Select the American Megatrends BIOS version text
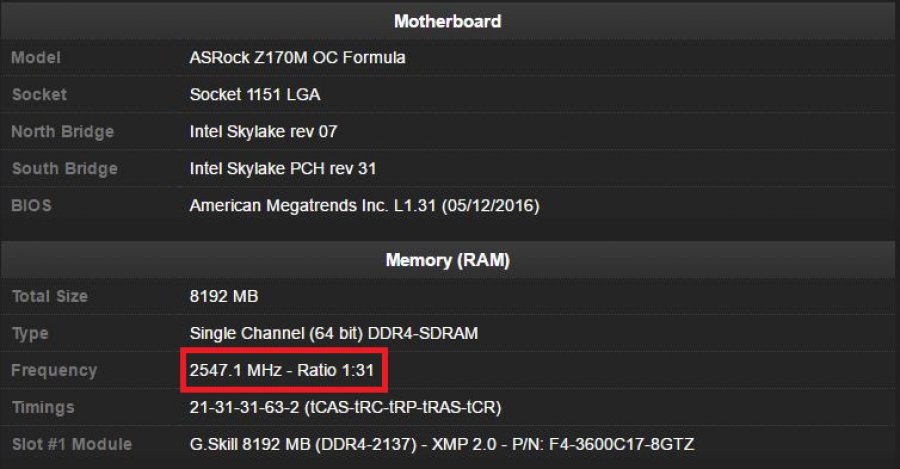The width and height of the screenshot is (900, 469). coord(364,206)
